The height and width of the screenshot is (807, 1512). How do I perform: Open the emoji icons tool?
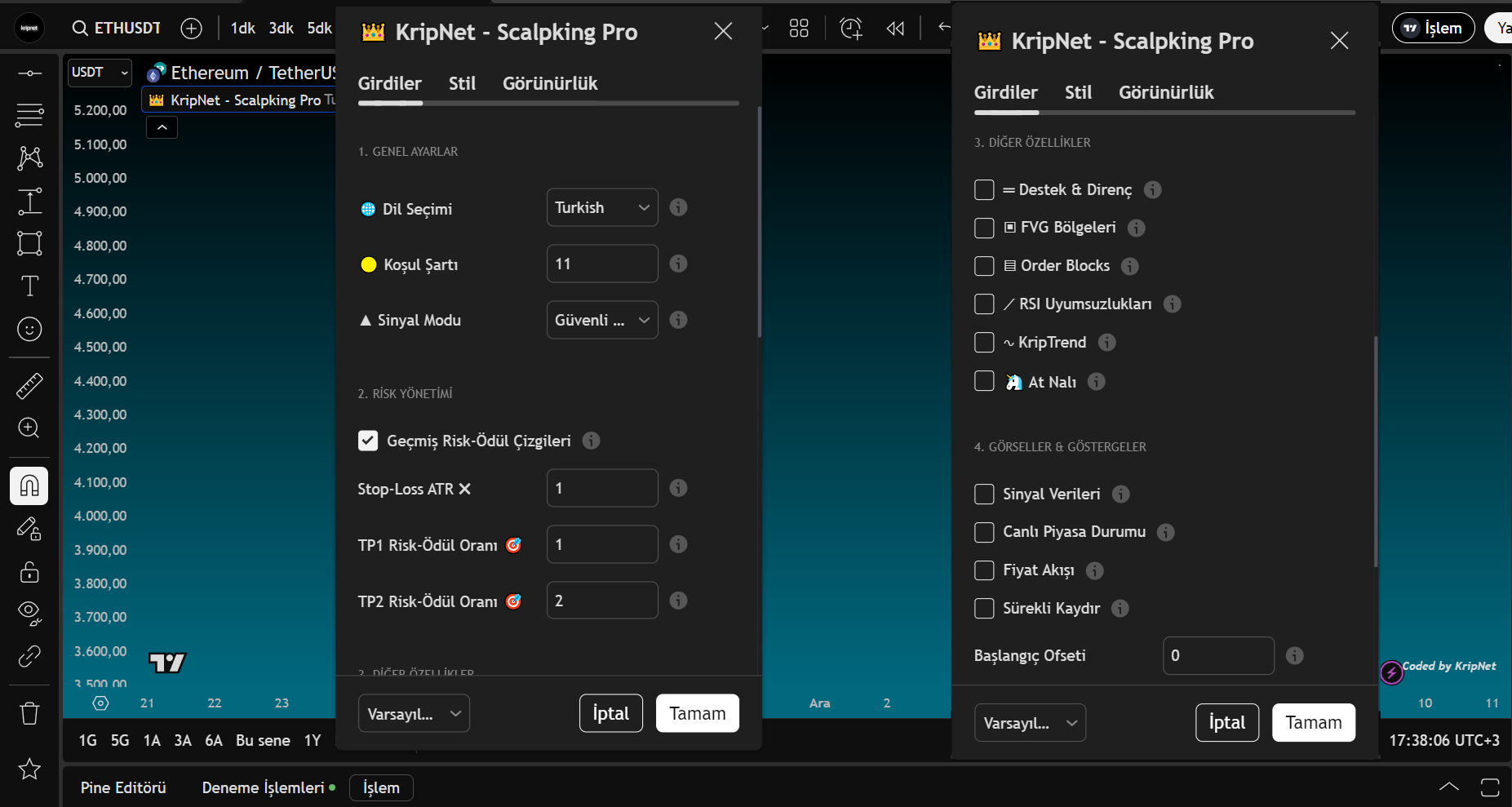click(29, 329)
